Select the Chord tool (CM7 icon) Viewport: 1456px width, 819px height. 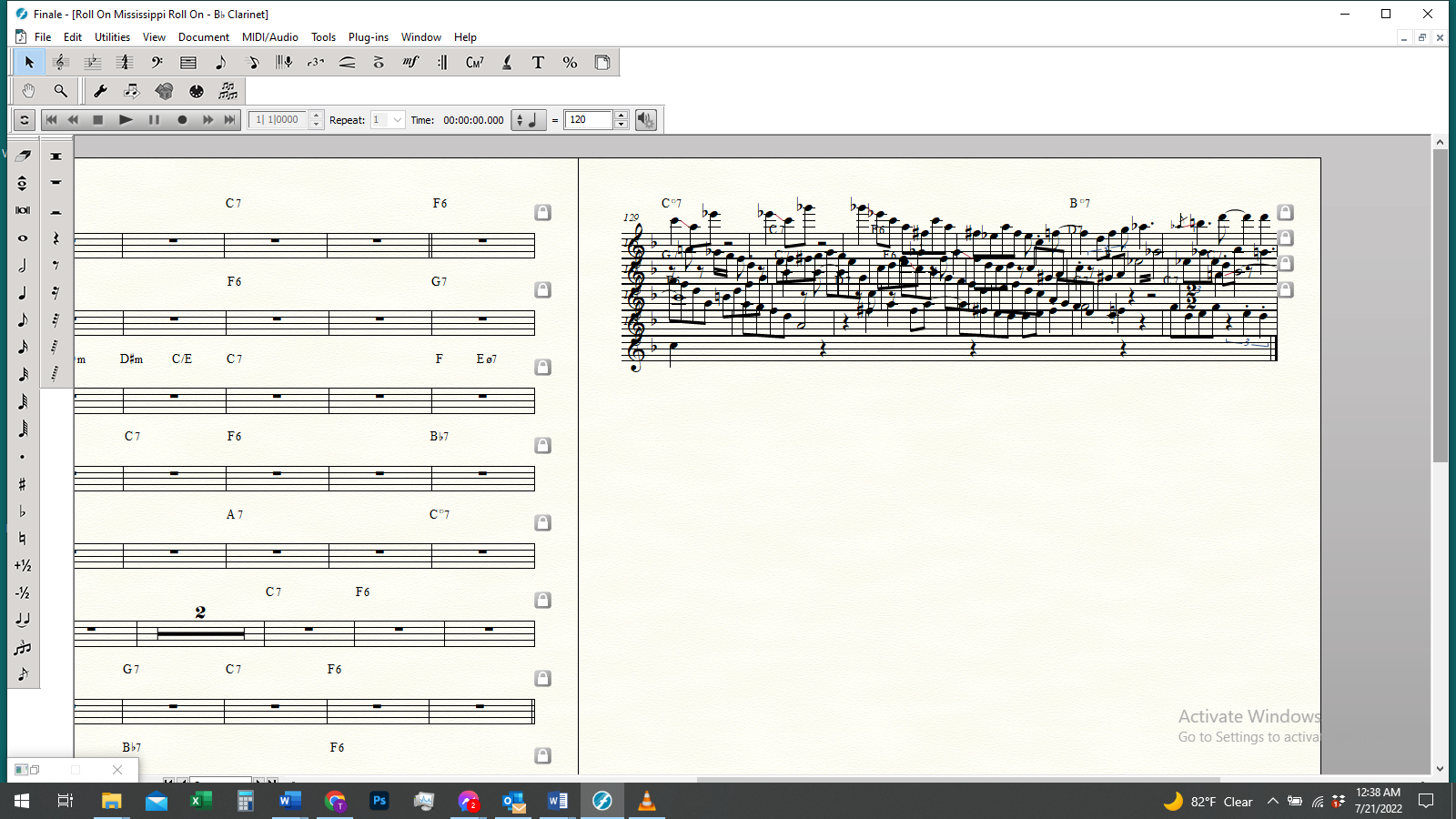(474, 63)
